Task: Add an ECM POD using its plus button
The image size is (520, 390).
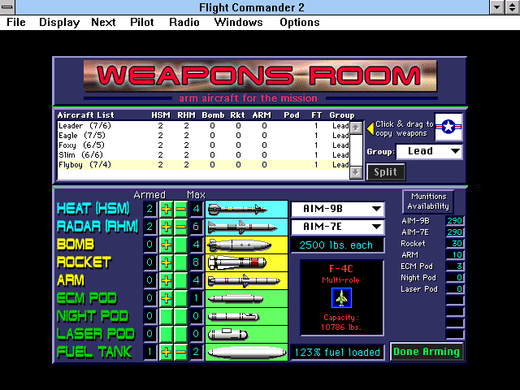Action: pyautogui.click(x=166, y=298)
